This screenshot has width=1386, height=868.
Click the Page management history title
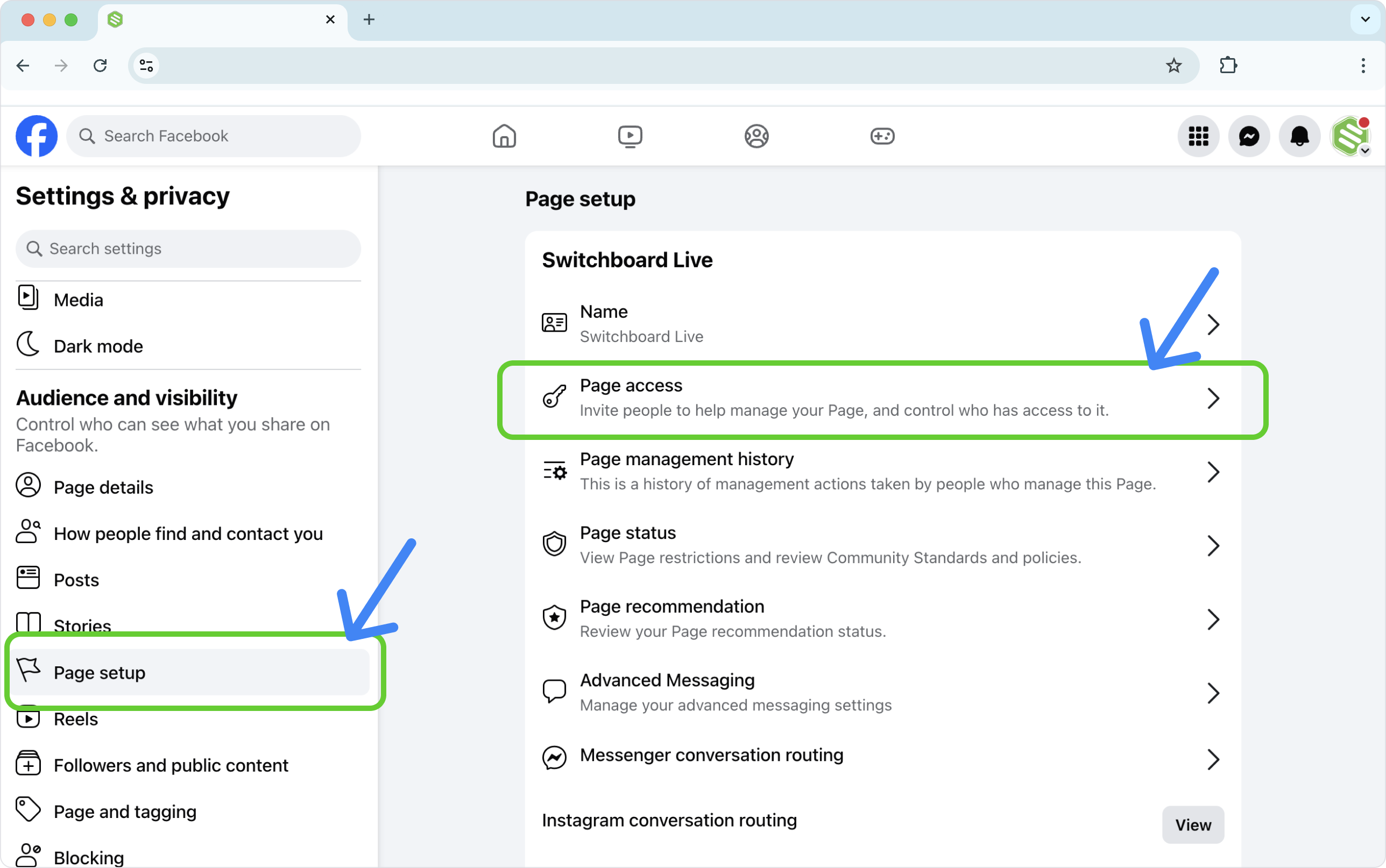(x=687, y=459)
